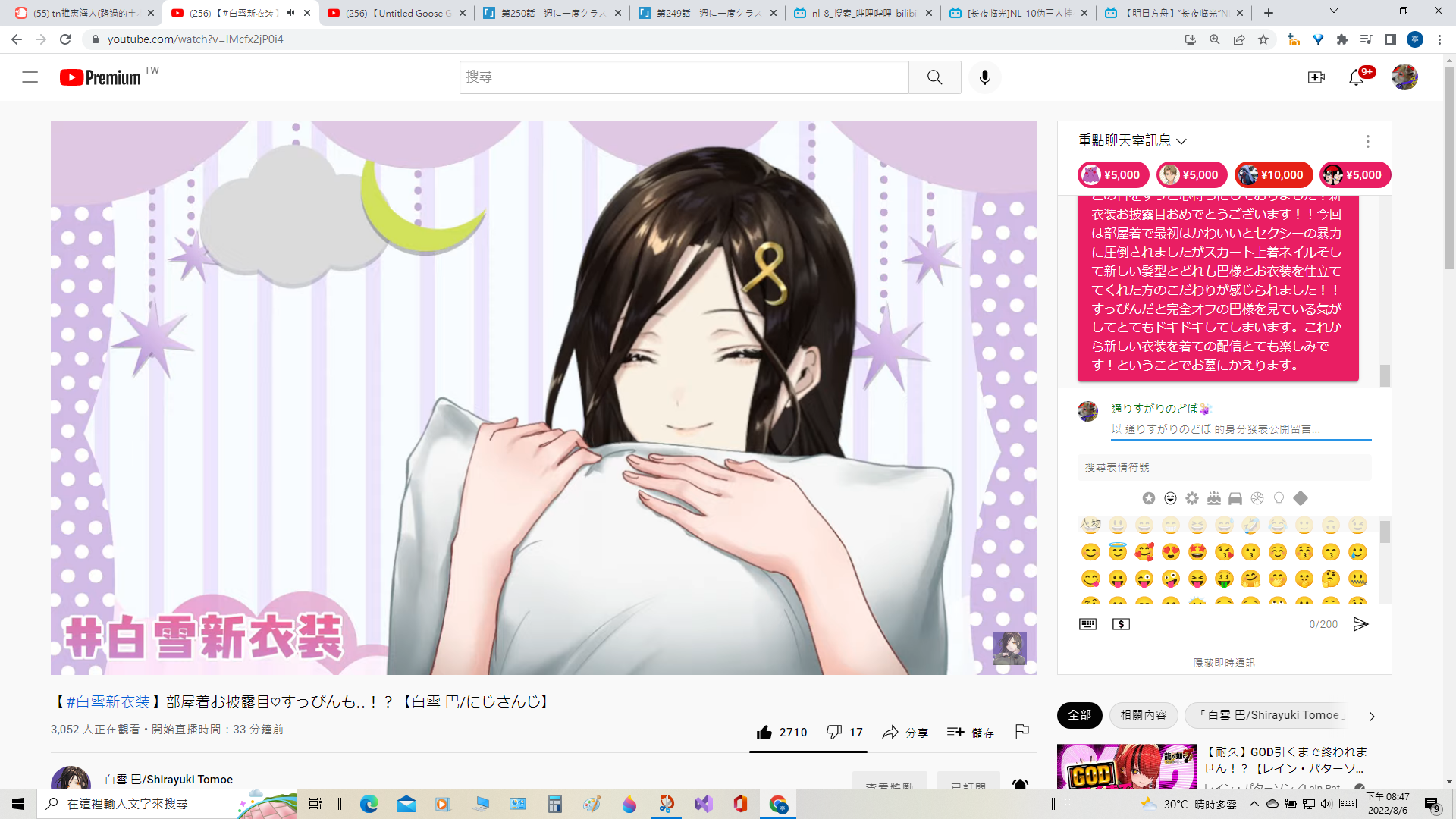Mute the playing YouTube tab audio icon

290,13
